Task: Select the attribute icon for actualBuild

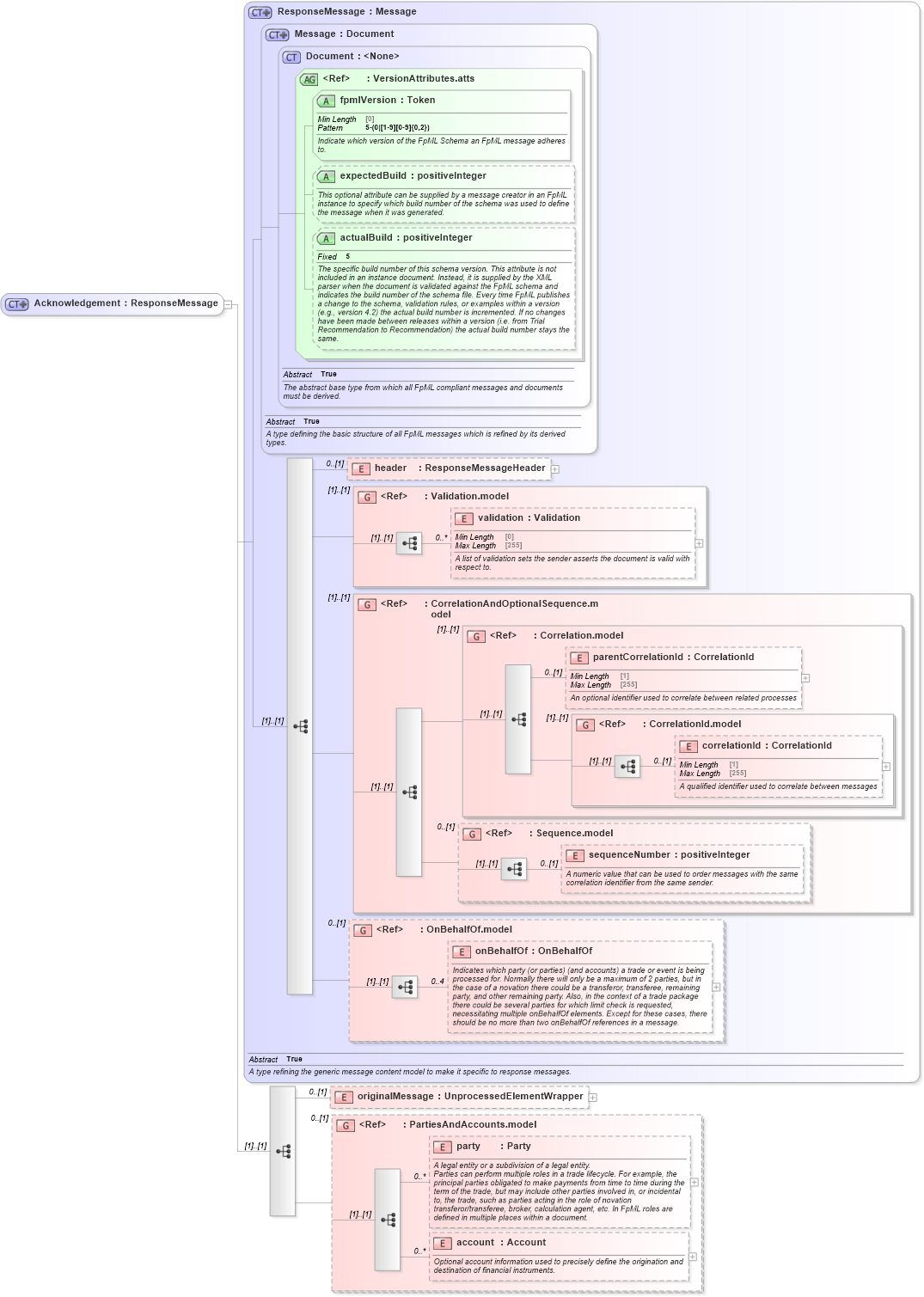Action: pos(326,238)
